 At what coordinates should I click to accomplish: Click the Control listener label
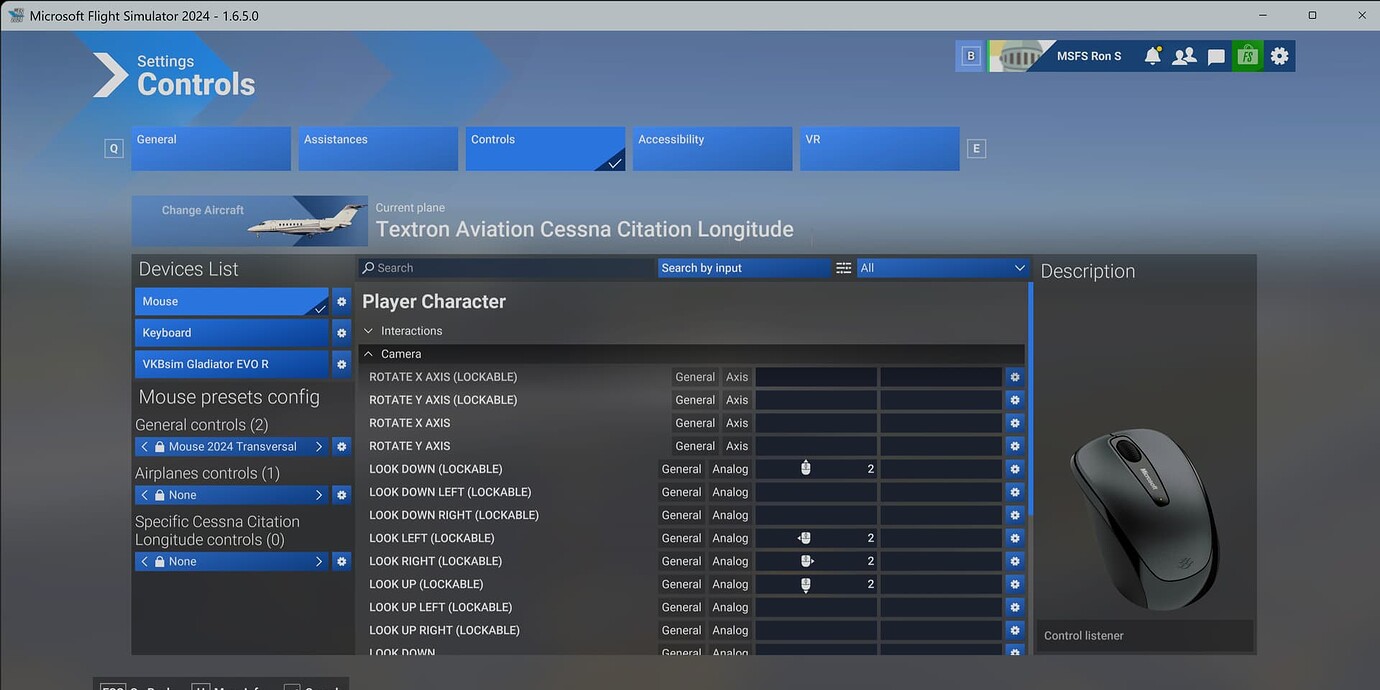click(1084, 636)
